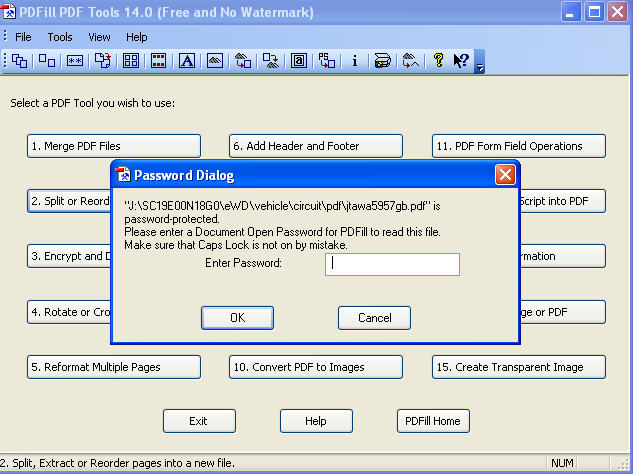The image size is (633, 474).
Task: Open the Help menu
Action: point(136,37)
